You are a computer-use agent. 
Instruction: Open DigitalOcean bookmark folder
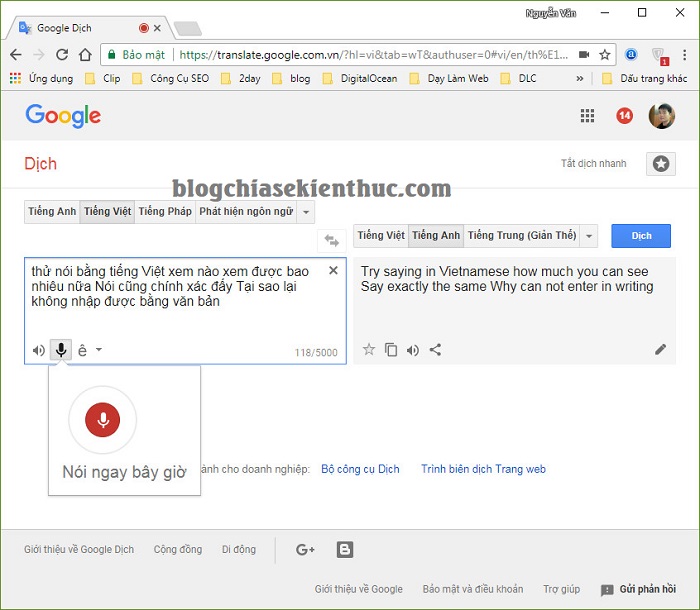coord(360,79)
